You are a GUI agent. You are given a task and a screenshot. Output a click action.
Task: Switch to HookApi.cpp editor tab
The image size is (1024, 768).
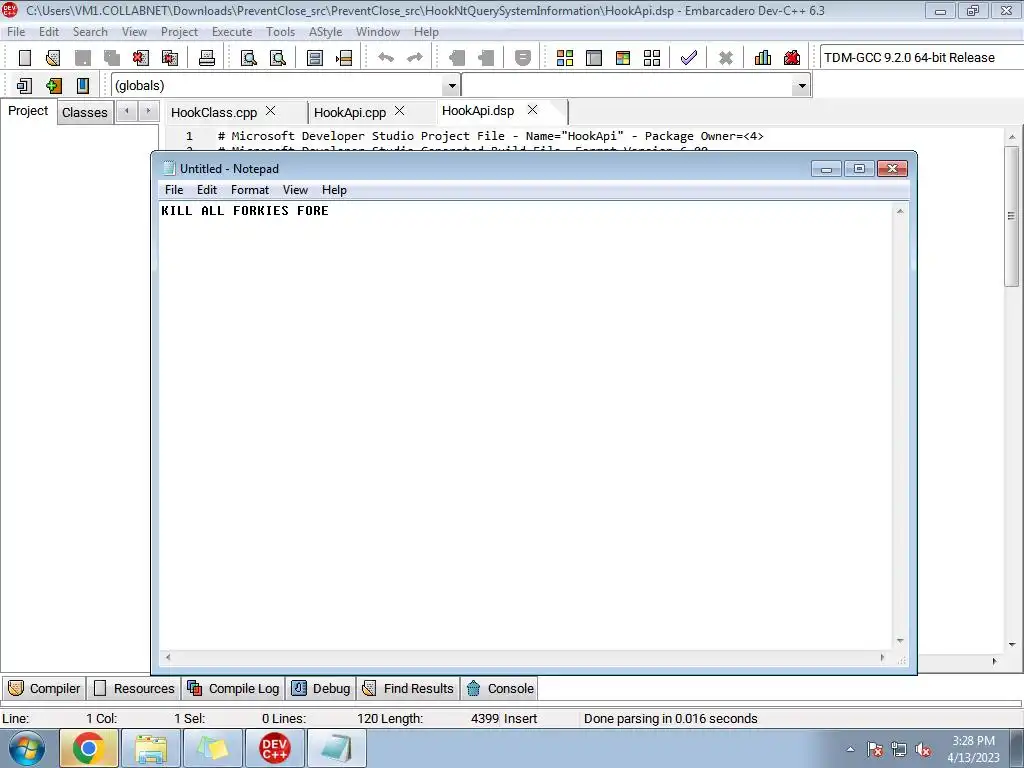pos(349,112)
